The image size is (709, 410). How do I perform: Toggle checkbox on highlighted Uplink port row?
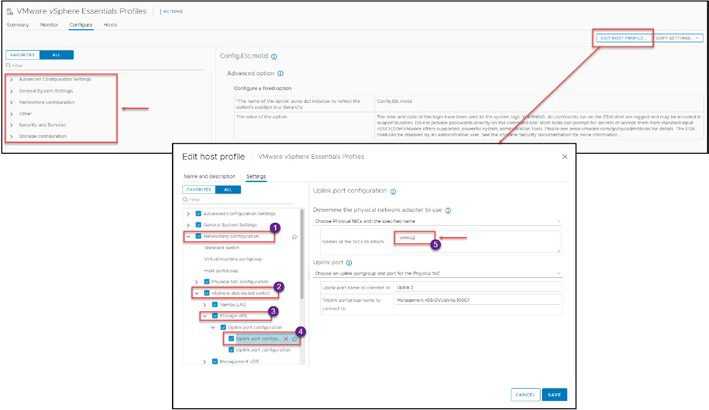(231, 339)
